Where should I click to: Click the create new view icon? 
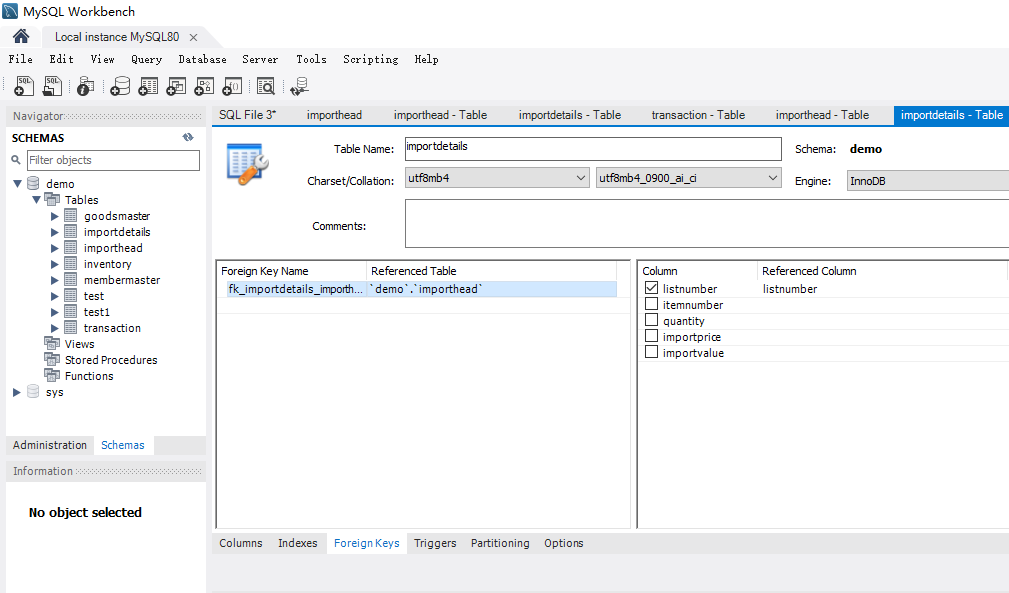point(176,87)
